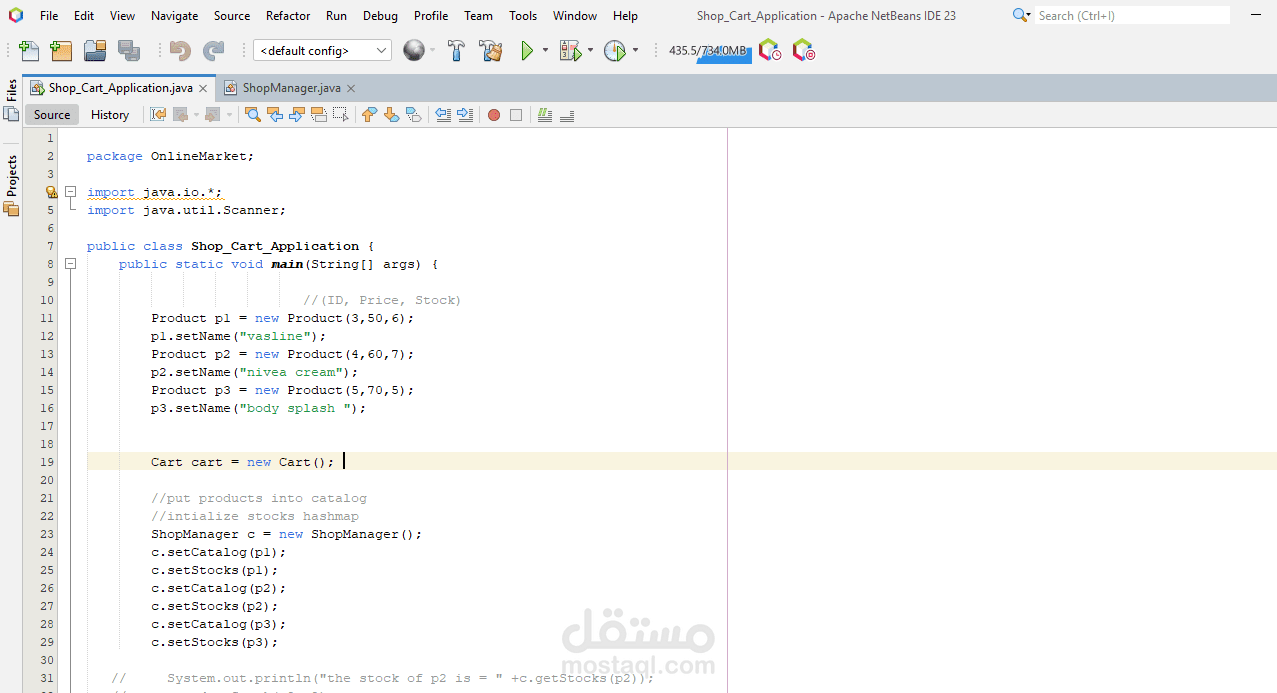1277x693 pixels.
Task: Toggle Rectangular Selection mode
Action: (x=341, y=115)
